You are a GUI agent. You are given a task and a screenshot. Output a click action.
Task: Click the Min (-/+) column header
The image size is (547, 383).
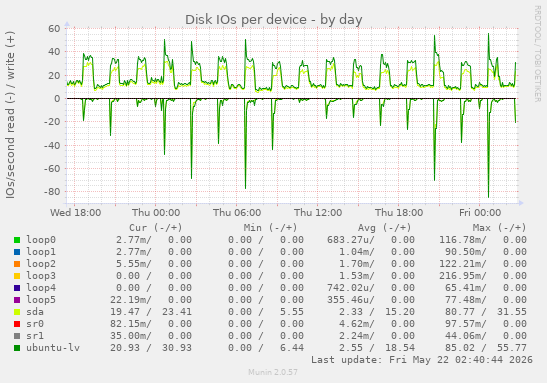270,228
